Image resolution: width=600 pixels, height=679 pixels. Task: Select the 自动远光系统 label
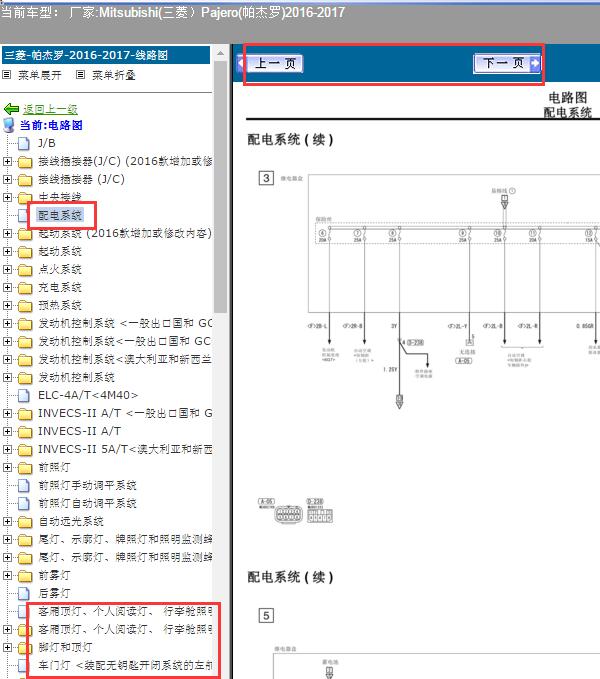(71, 521)
